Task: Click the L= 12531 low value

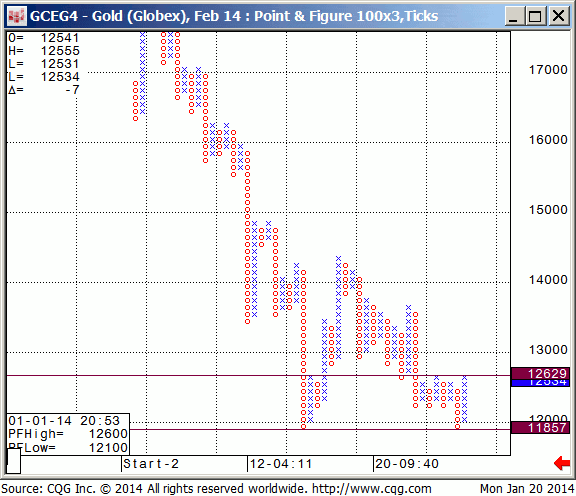Action: coord(44,64)
